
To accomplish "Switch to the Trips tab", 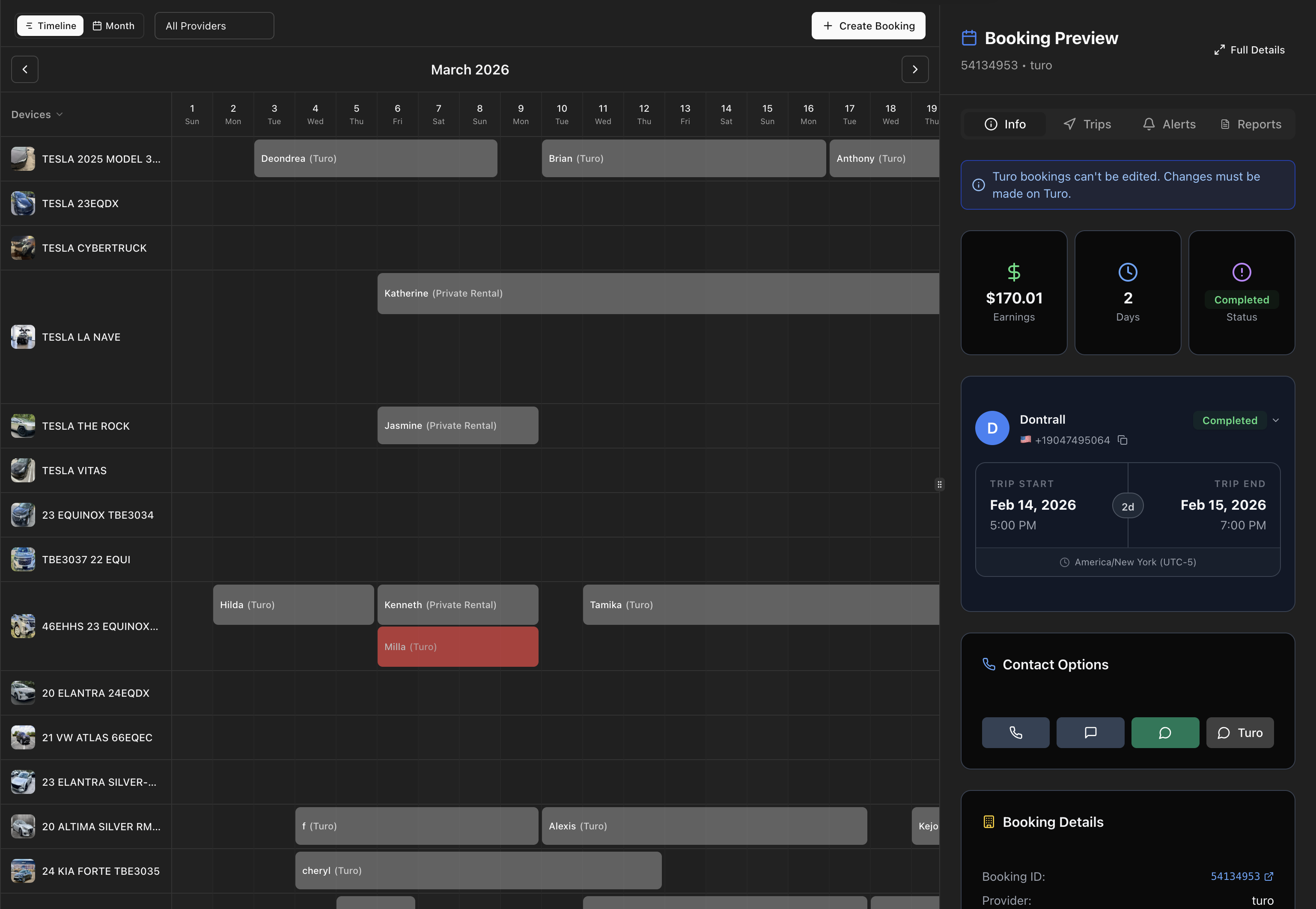I will tap(1087, 124).
